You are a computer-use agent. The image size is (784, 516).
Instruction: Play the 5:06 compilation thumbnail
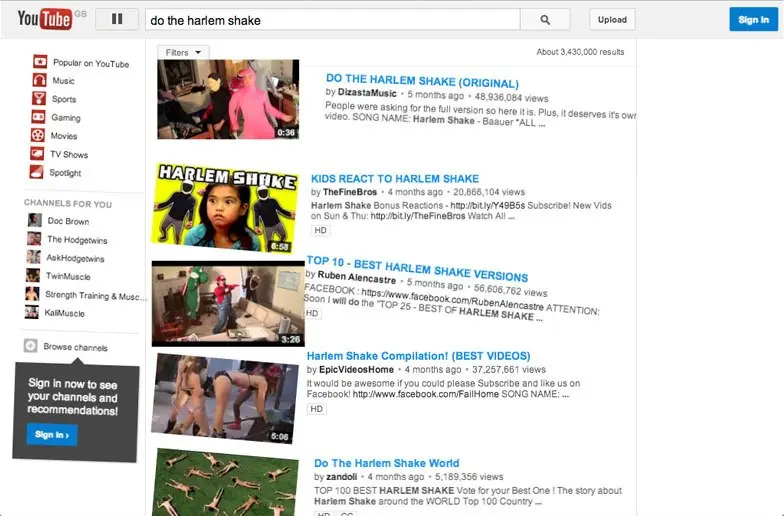point(224,398)
